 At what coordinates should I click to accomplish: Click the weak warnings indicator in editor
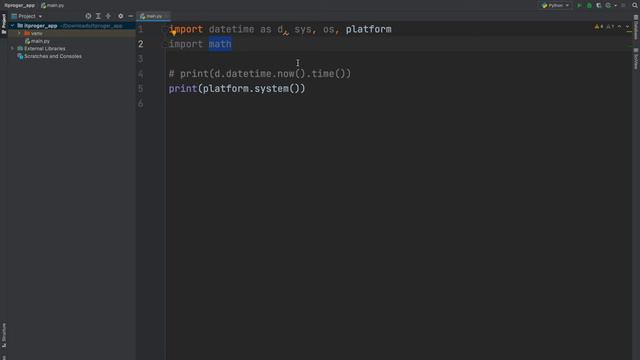610,27
